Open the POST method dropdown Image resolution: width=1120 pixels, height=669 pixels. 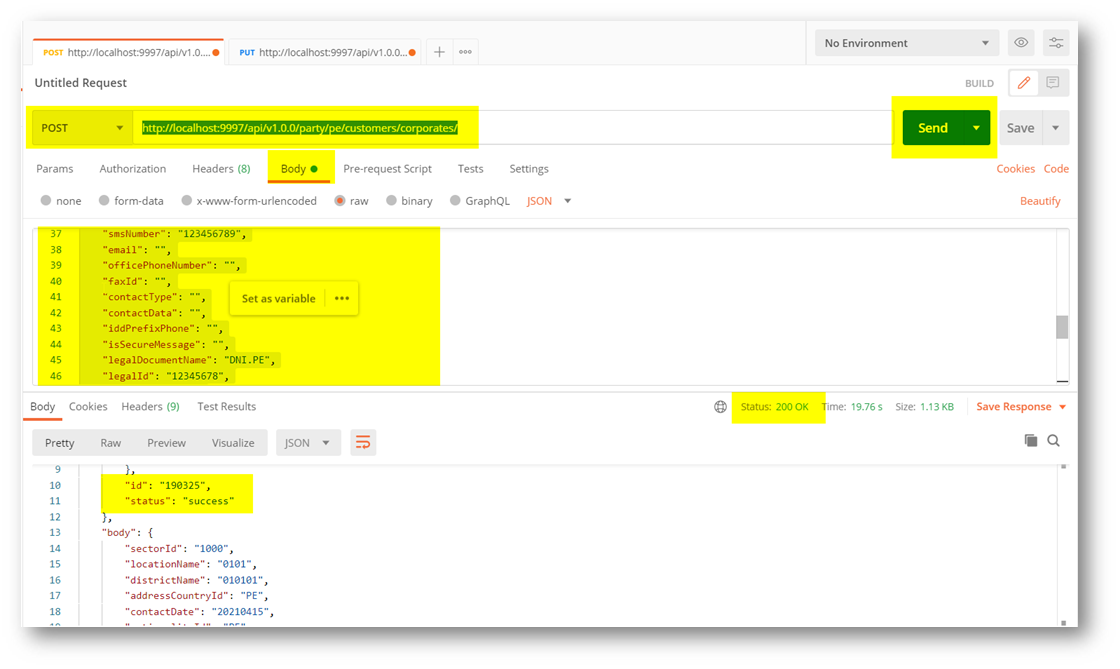81,128
